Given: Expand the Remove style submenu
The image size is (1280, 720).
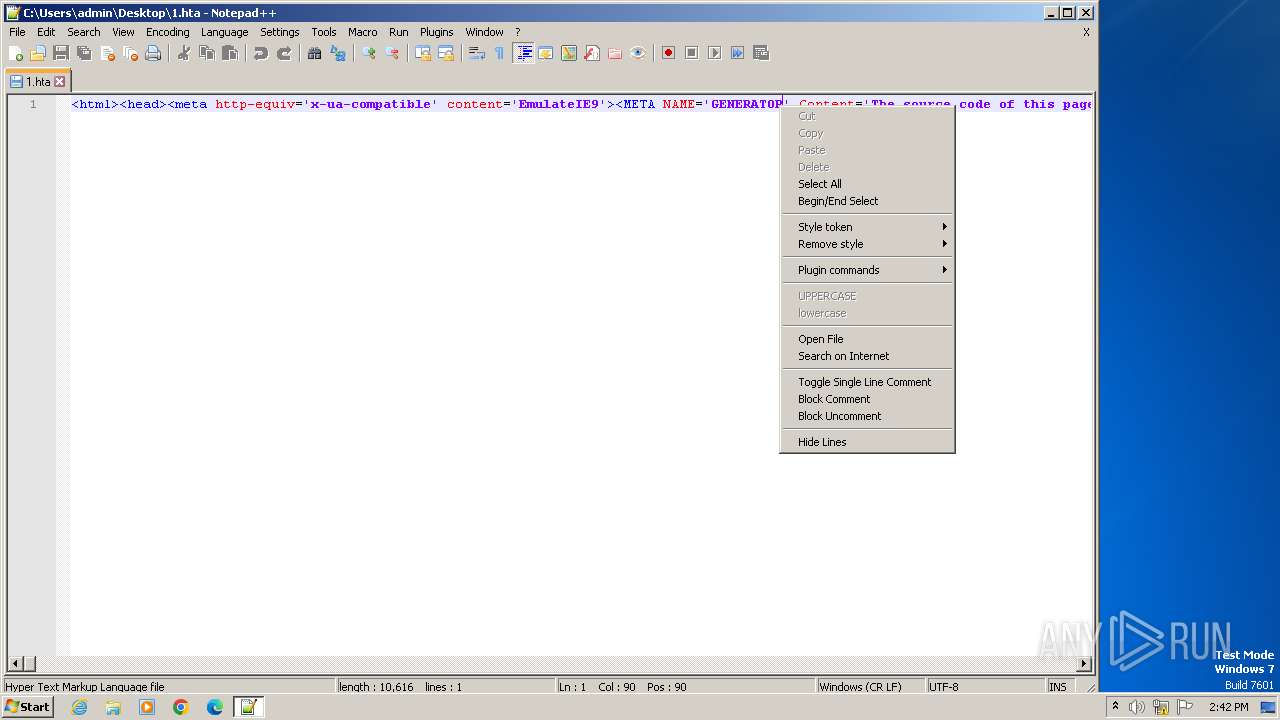Looking at the screenshot, I should click(x=867, y=244).
